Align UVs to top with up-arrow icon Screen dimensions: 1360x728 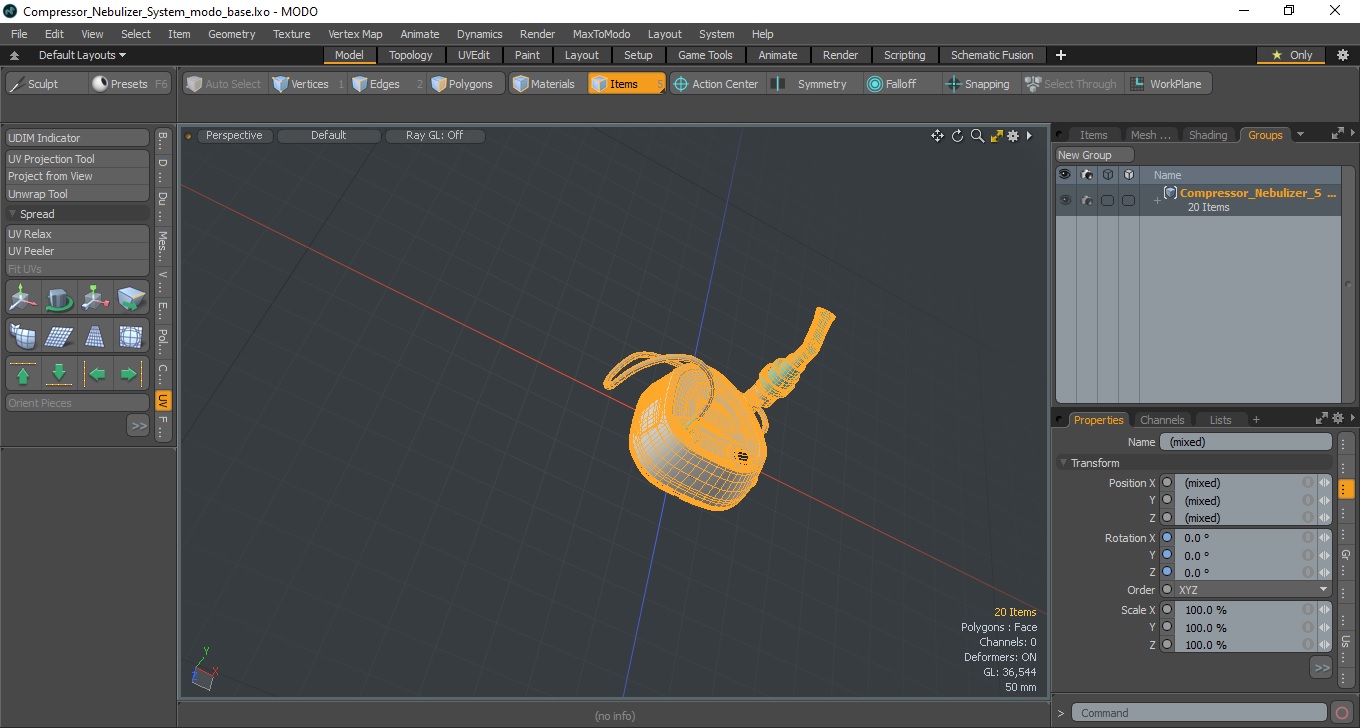click(x=23, y=374)
